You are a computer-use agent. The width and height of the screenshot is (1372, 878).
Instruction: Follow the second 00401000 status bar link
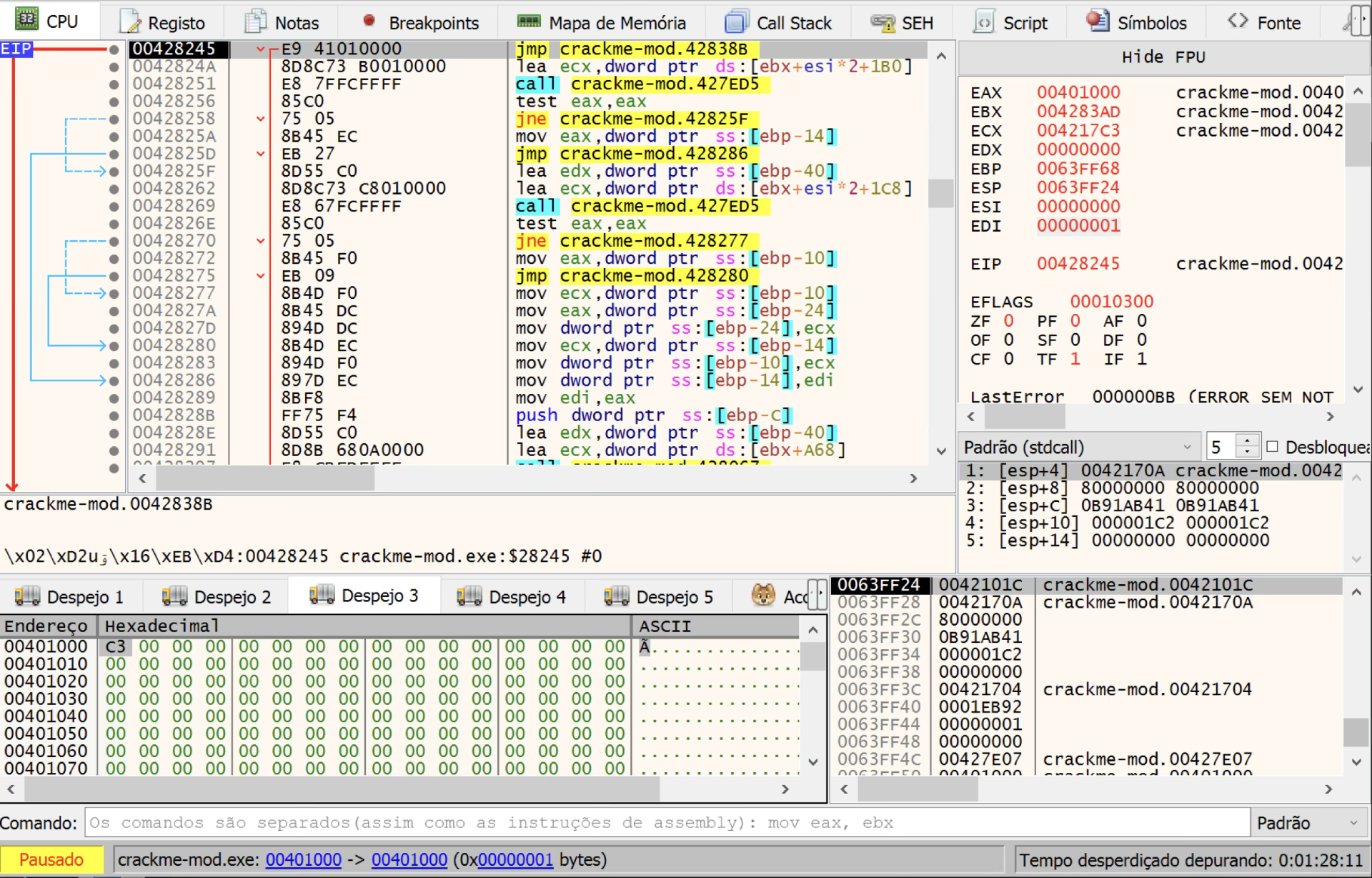[409, 859]
